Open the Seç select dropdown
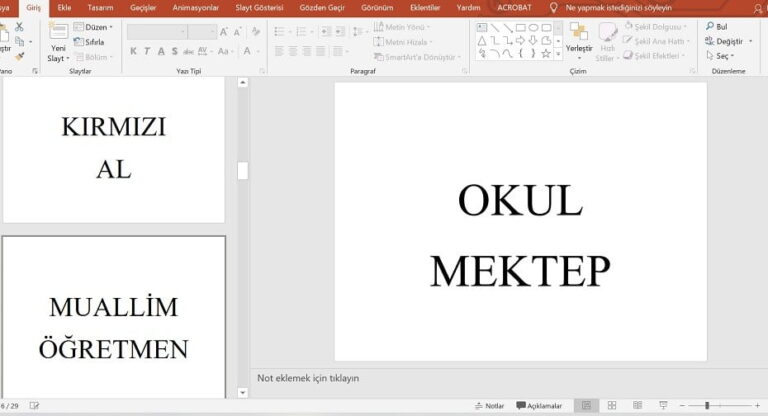This screenshot has width=768, height=416. [x=720, y=56]
